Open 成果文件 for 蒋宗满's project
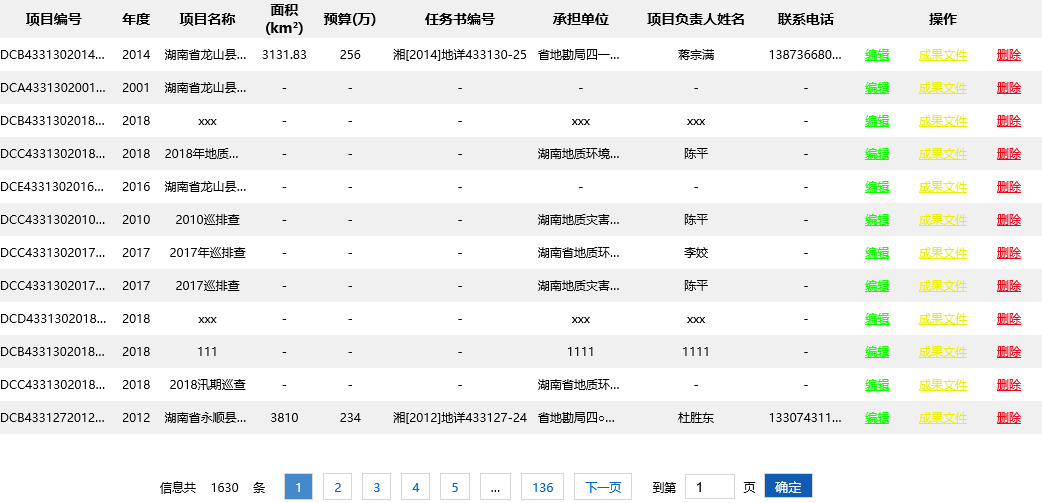 tap(942, 55)
